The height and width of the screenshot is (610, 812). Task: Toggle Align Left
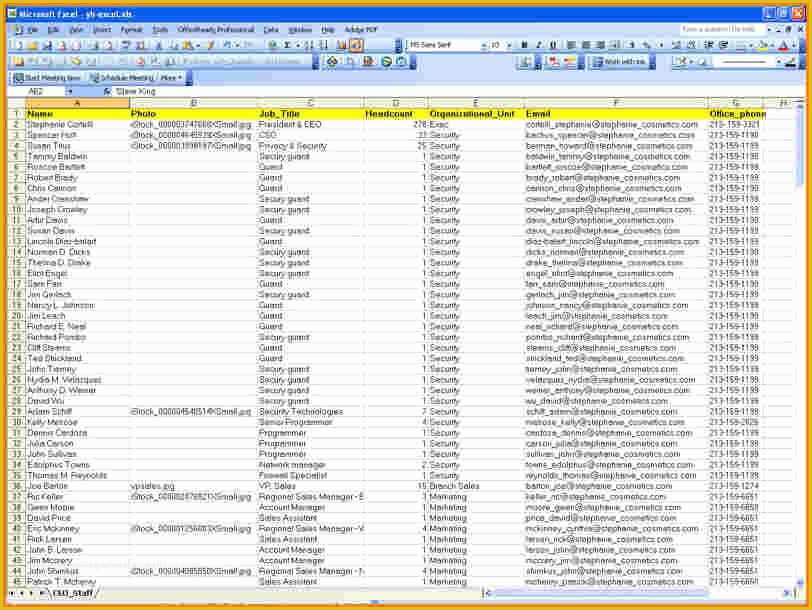(571, 46)
